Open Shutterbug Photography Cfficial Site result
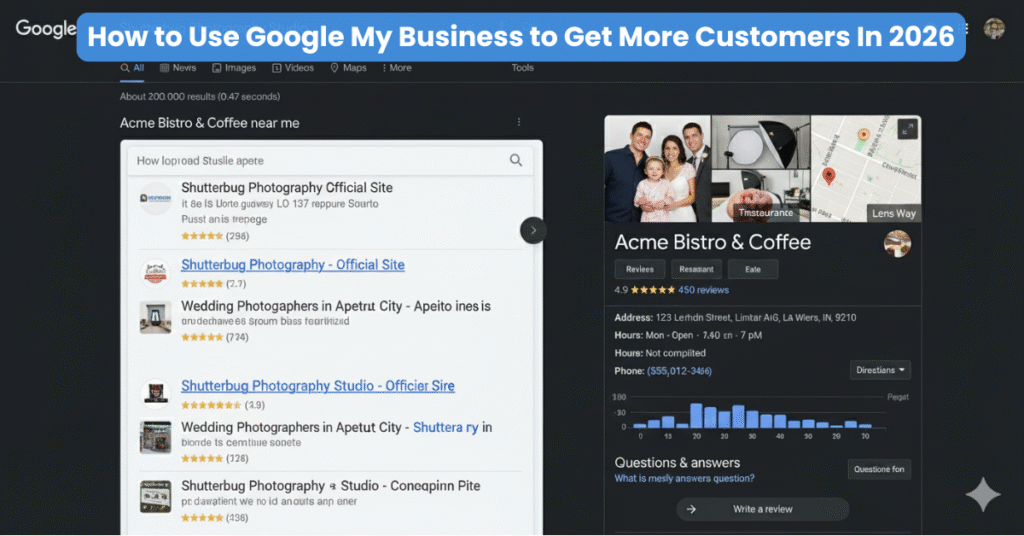The image size is (1024, 536). (x=287, y=188)
